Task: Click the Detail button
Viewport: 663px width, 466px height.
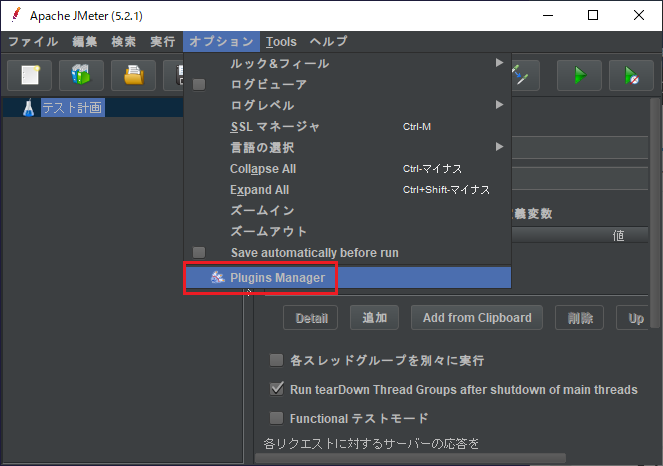Action: click(x=311, y=318)
